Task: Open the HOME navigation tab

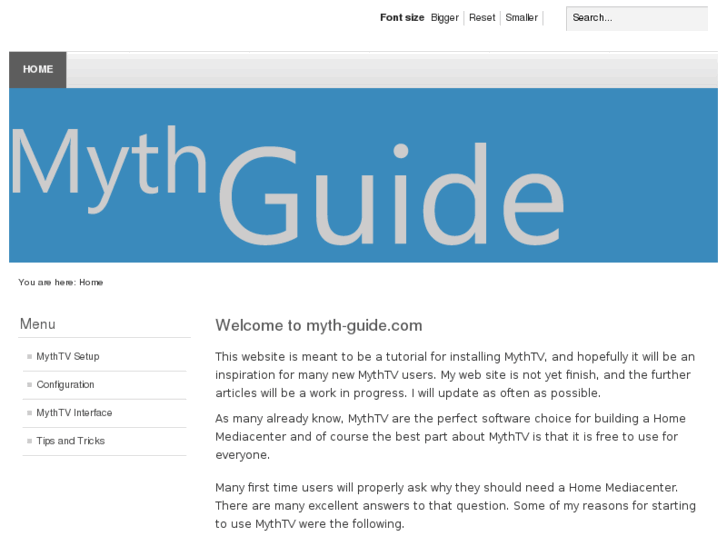Action: click(x=38, y=70)
